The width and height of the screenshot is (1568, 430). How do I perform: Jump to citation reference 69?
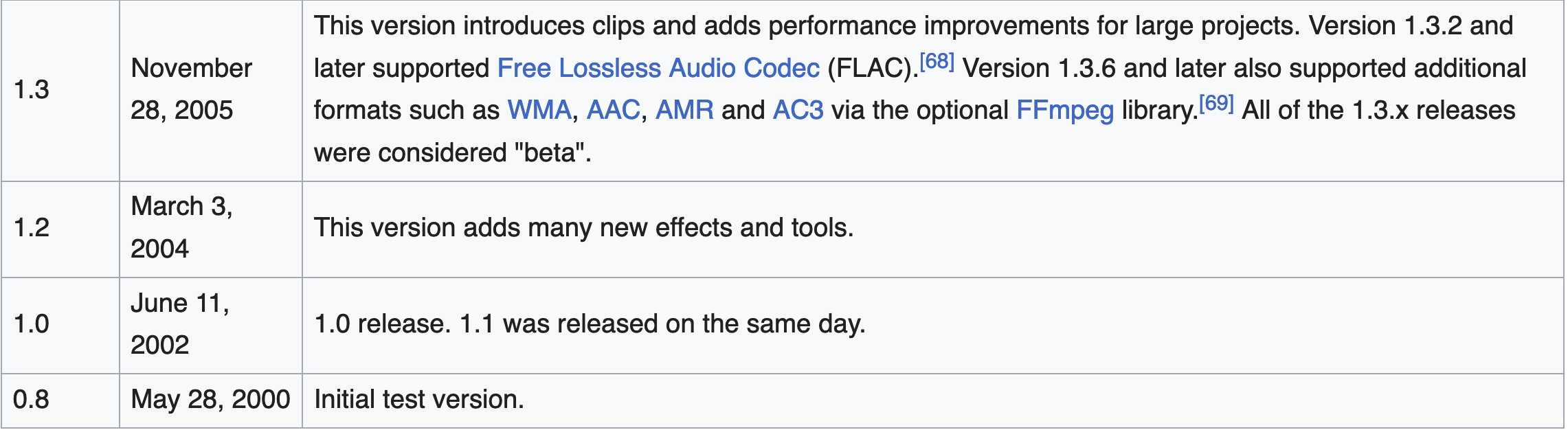[1216, 104]
